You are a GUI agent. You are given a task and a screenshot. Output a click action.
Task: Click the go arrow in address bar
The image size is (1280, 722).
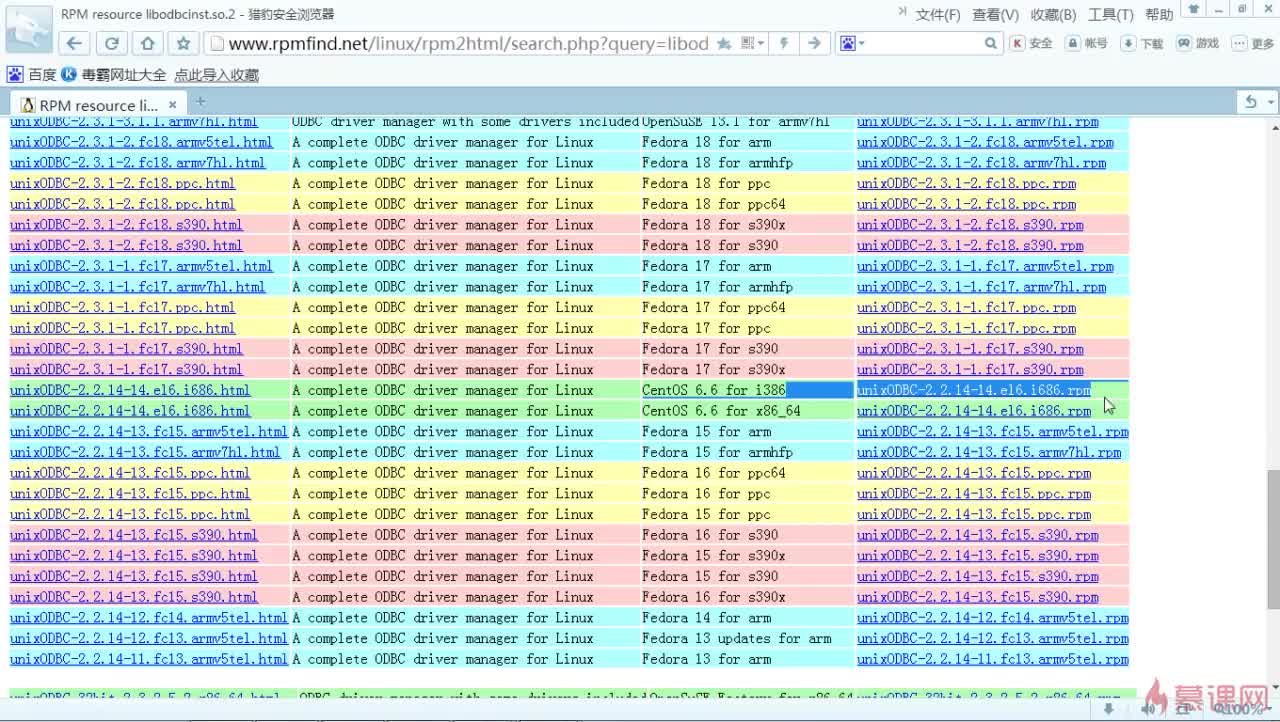coord(814,43)
